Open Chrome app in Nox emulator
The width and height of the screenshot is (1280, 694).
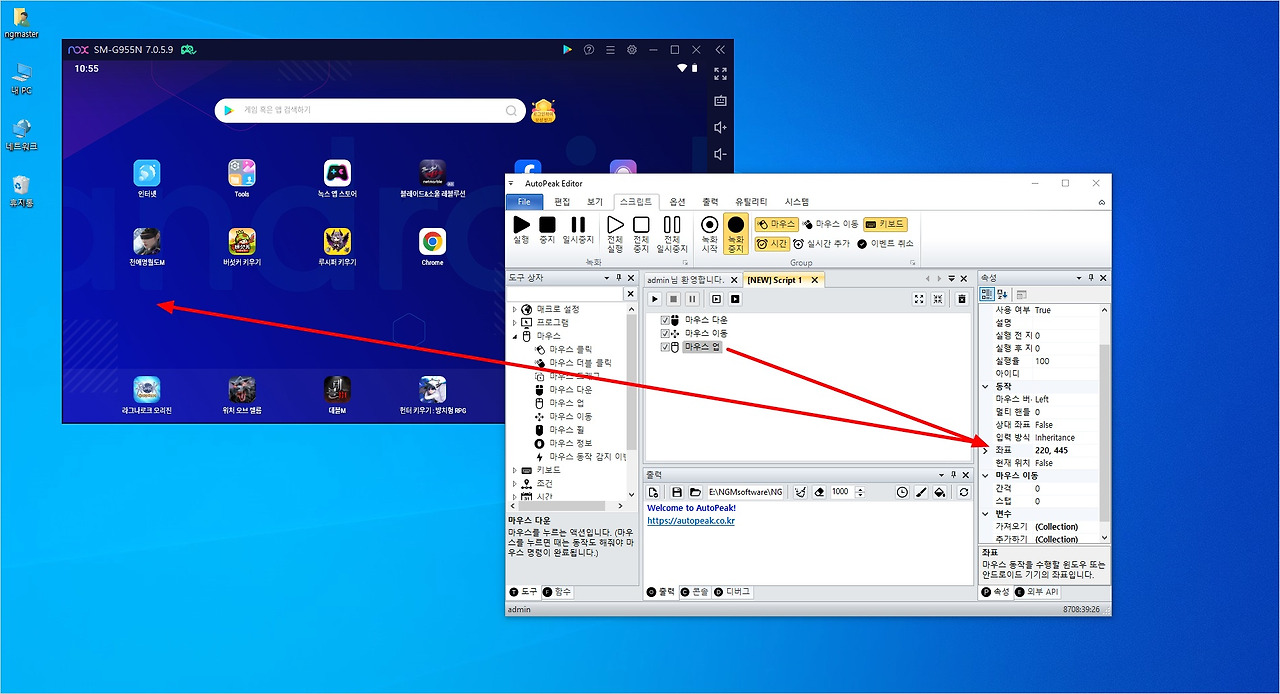432,247
